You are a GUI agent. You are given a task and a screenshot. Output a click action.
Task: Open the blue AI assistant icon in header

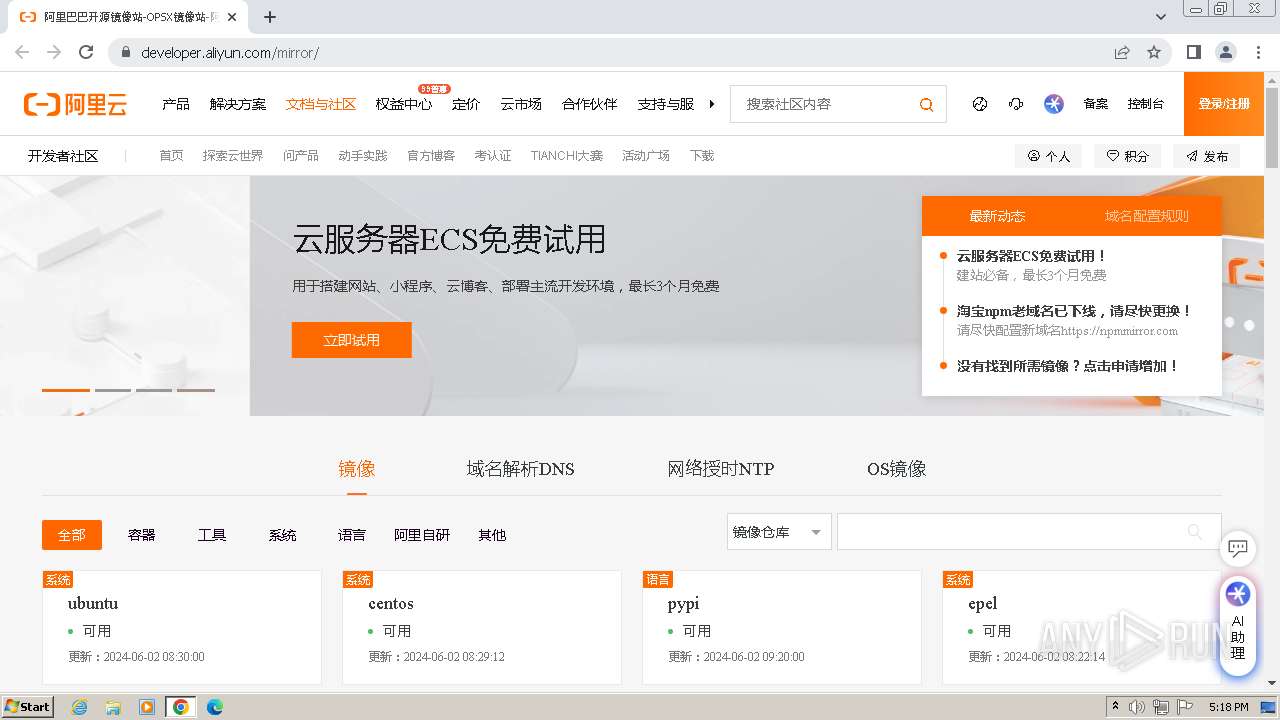click(x=1054, y=104)
